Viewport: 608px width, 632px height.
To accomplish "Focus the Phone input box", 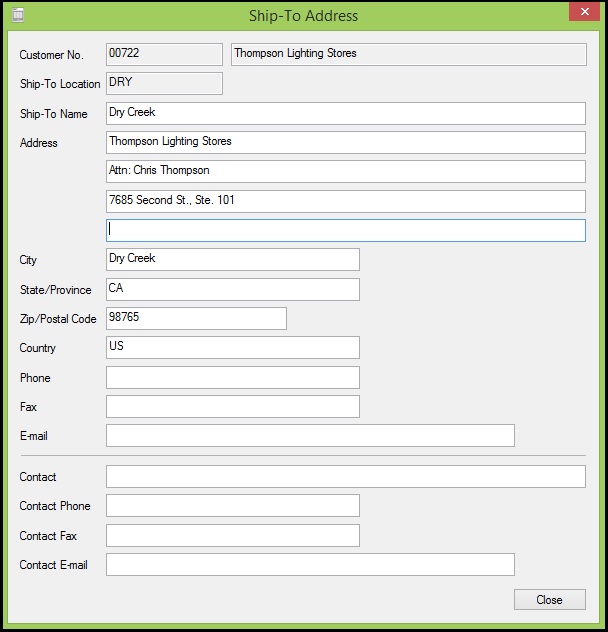I will pos(232,377).
